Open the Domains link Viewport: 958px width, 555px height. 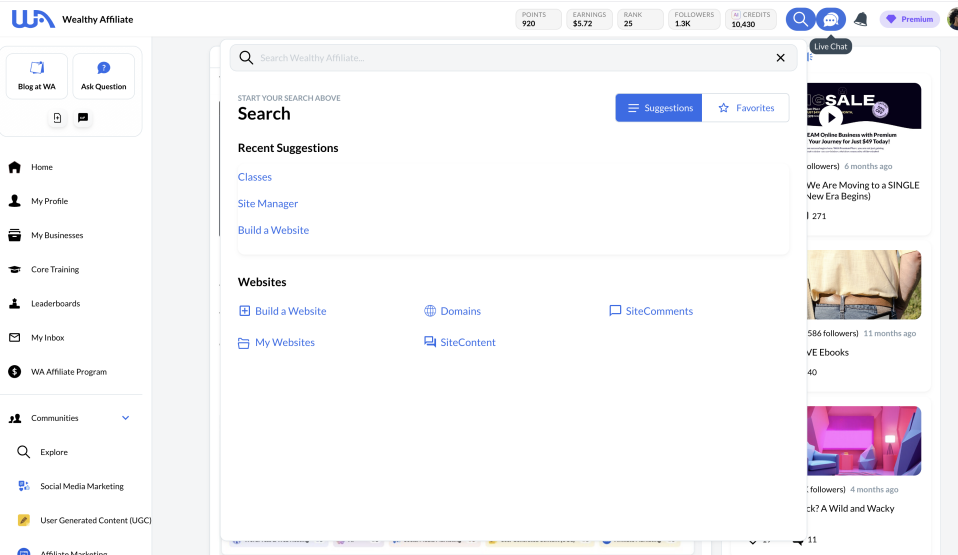[x=461, y=311]
